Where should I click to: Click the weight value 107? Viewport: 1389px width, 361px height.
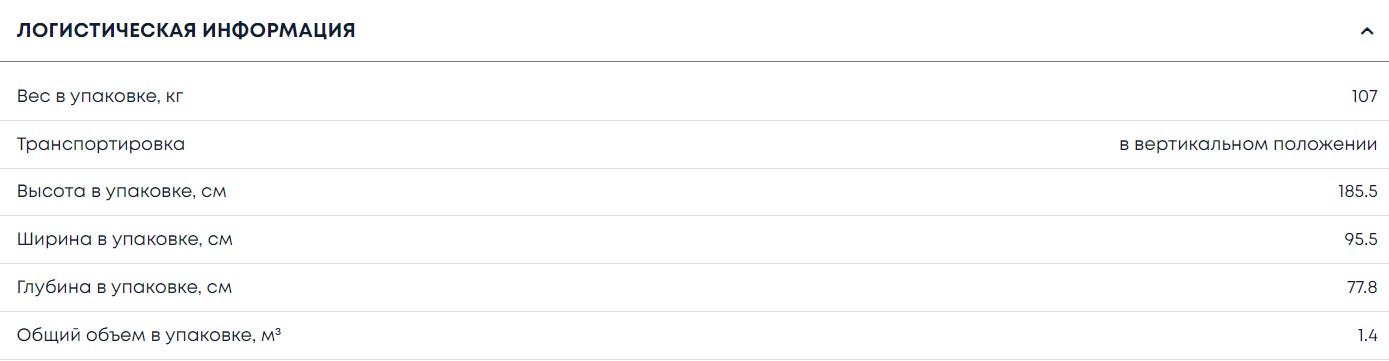(x=1364, y=97)
